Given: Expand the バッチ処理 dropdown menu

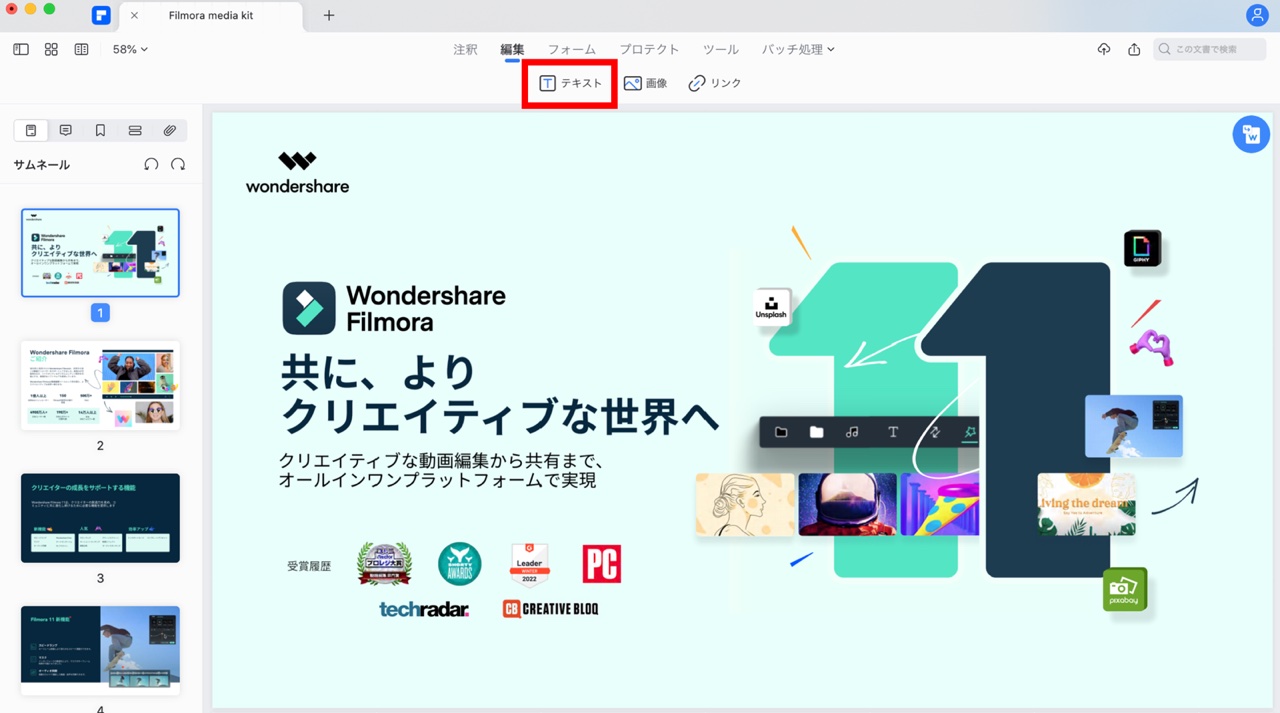Looking at the screenshot, I should [x=798, y=49].
